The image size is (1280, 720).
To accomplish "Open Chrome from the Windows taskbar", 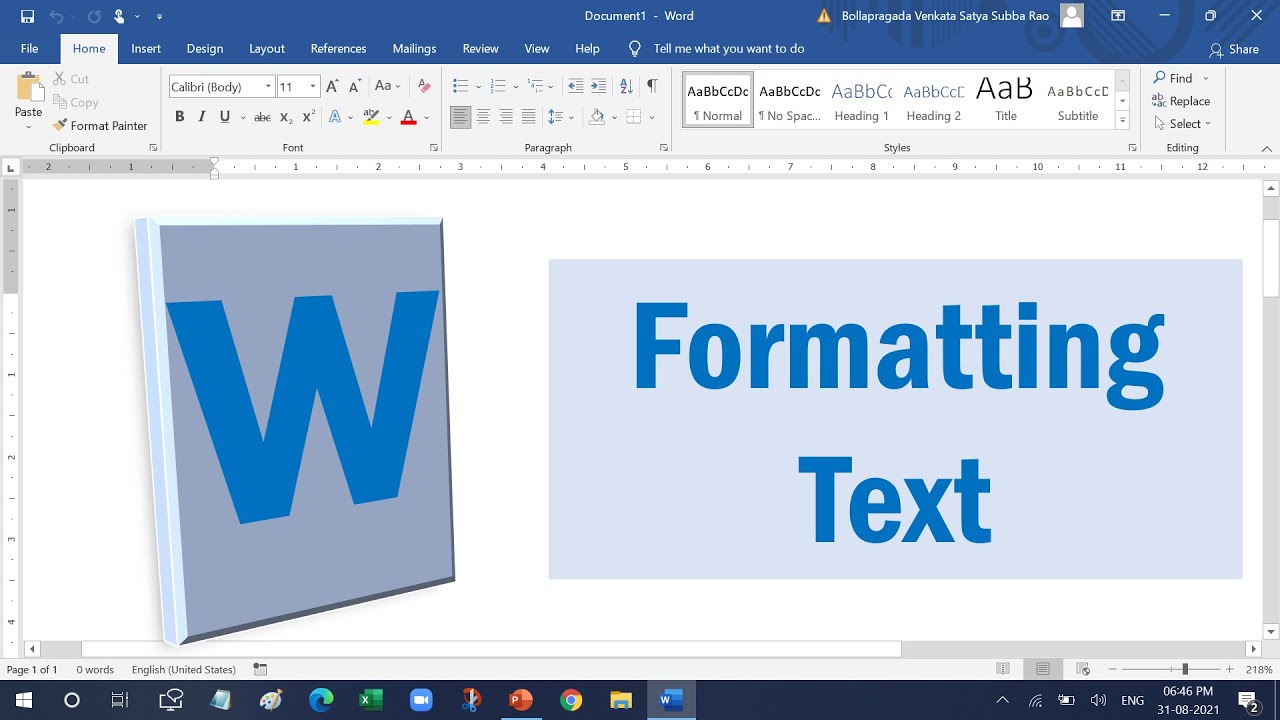I will (570, 700).
